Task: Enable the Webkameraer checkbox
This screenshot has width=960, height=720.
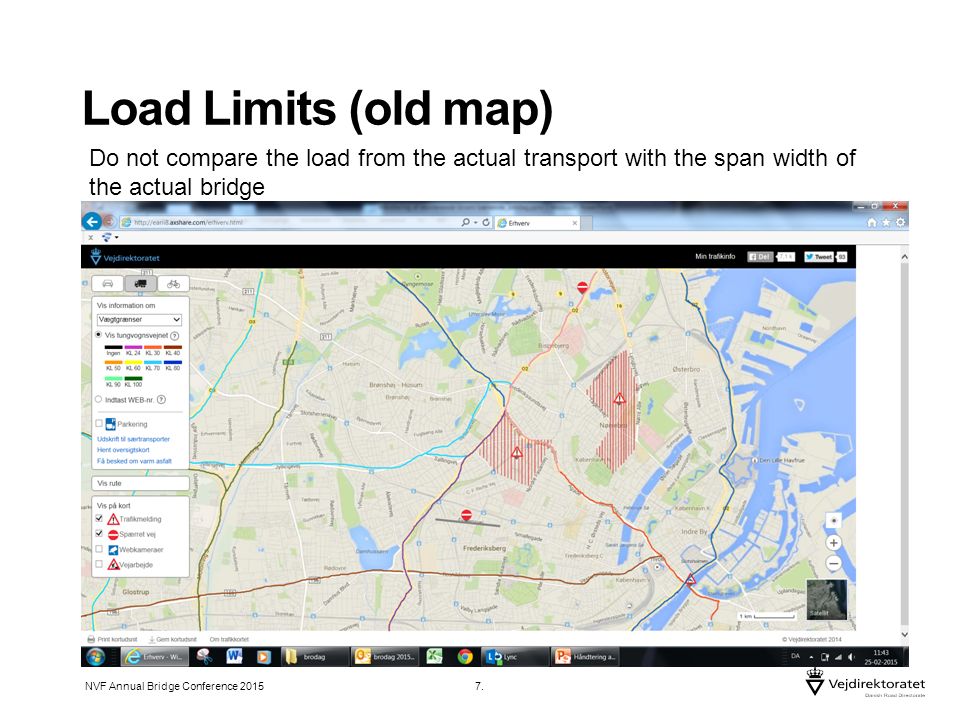Action: click(99, 549)
